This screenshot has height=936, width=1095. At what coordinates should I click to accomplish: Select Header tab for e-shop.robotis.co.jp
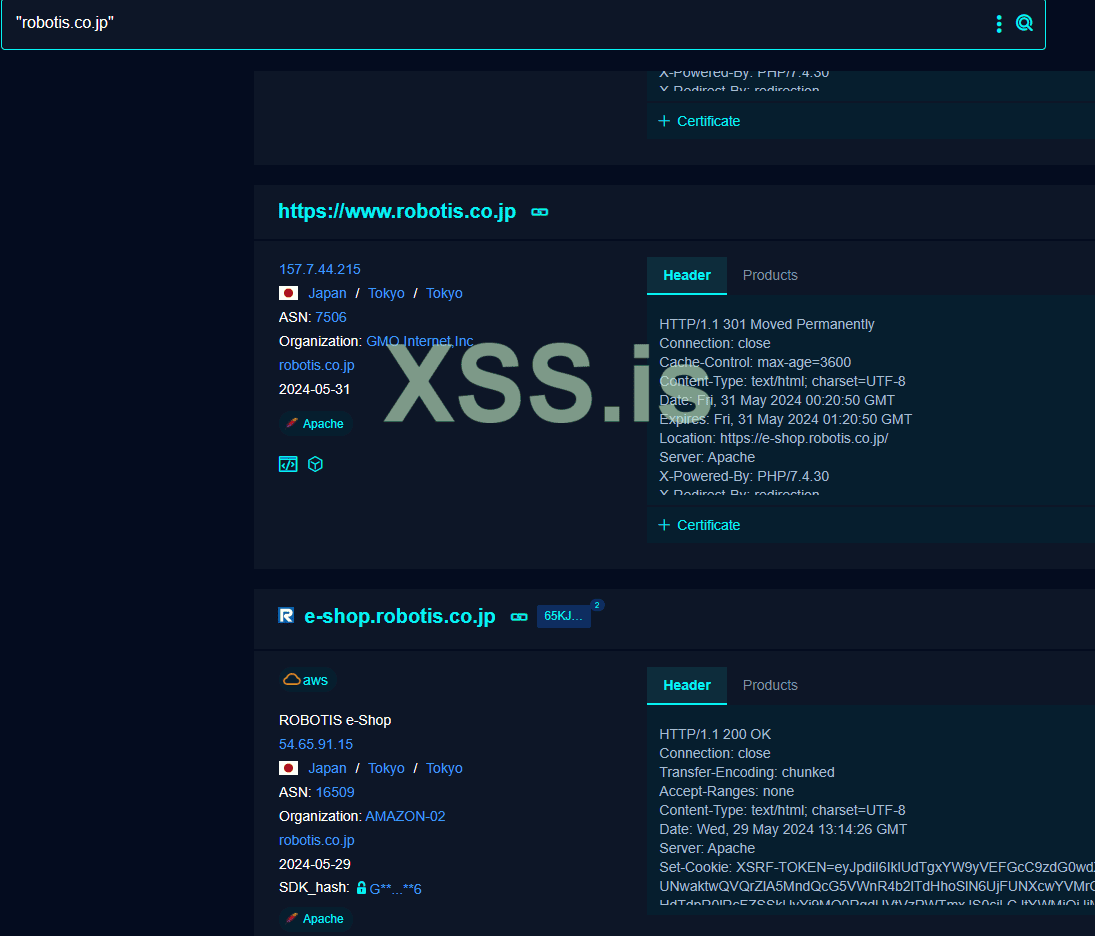coord(686,685)
